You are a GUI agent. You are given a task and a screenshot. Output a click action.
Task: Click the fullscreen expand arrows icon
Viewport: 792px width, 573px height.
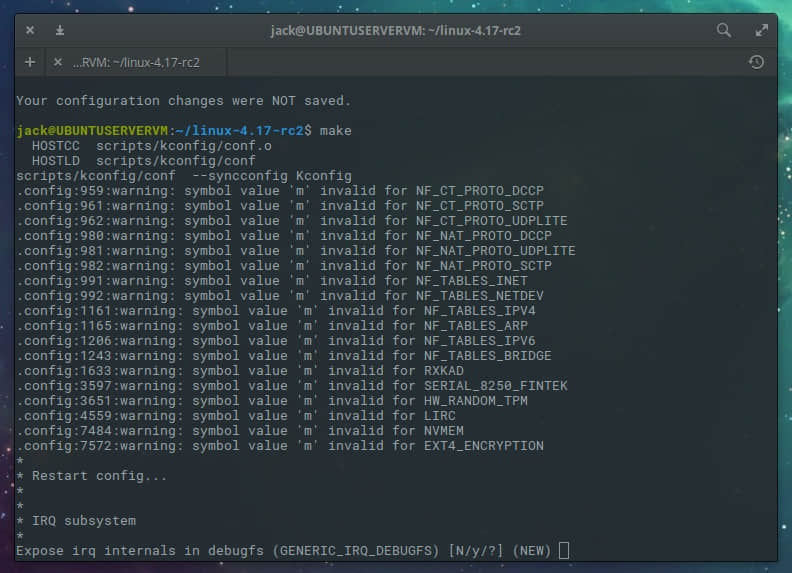[x=761, y=30]
